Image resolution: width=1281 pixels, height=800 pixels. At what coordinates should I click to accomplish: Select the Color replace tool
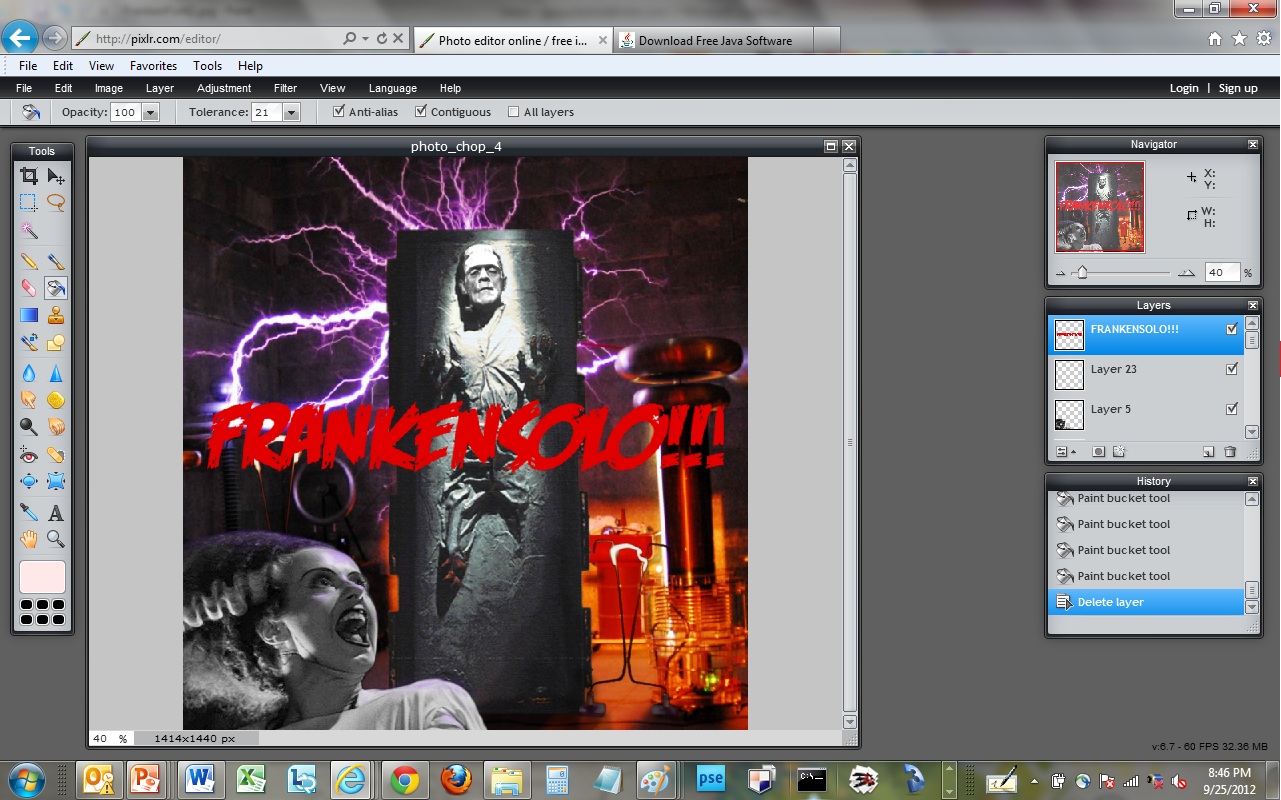click(29, 342)
